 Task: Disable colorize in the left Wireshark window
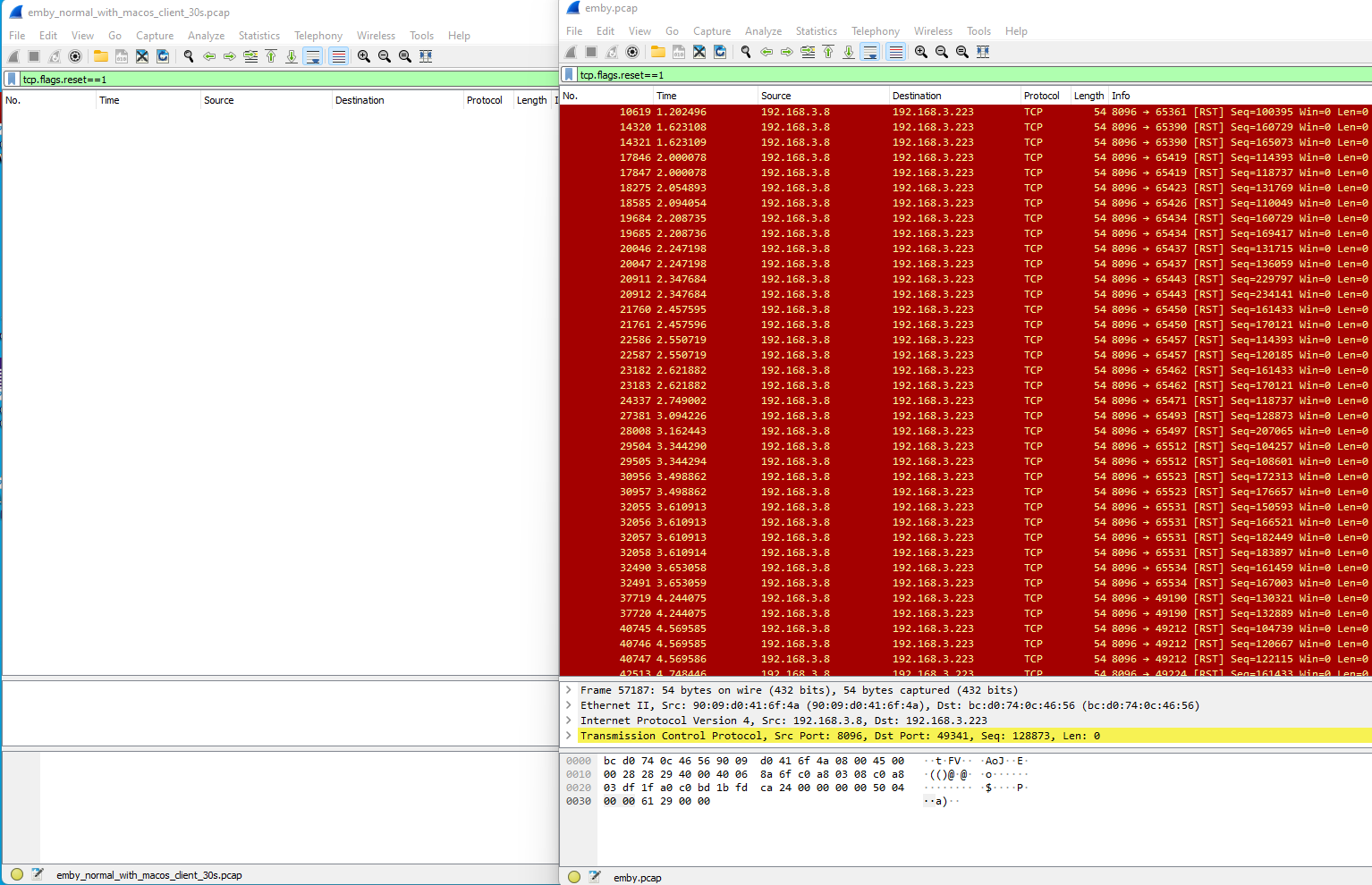point(338,55)
